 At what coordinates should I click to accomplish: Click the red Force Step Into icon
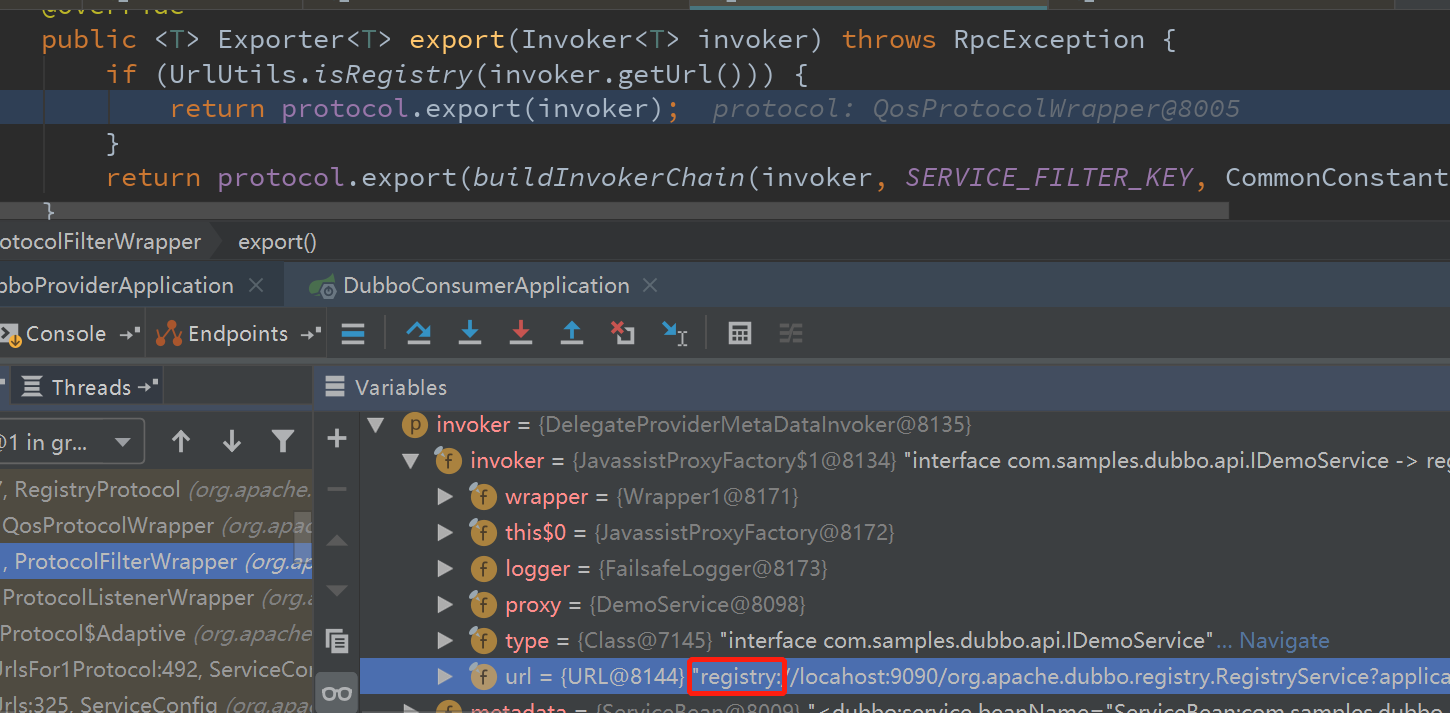(x=521, y=334)
